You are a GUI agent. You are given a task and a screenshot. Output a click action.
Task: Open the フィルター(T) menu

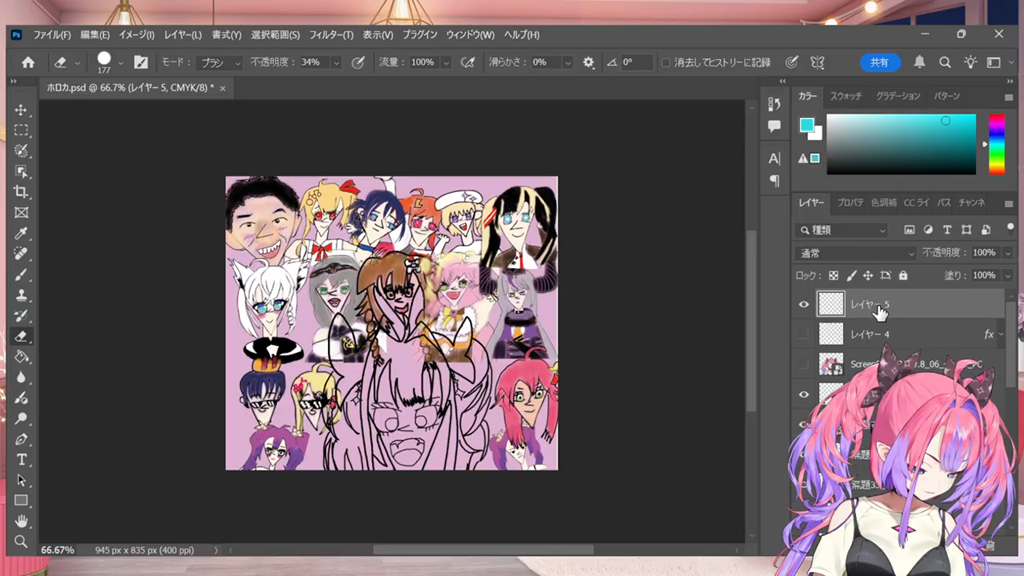[x=330, y=35]
